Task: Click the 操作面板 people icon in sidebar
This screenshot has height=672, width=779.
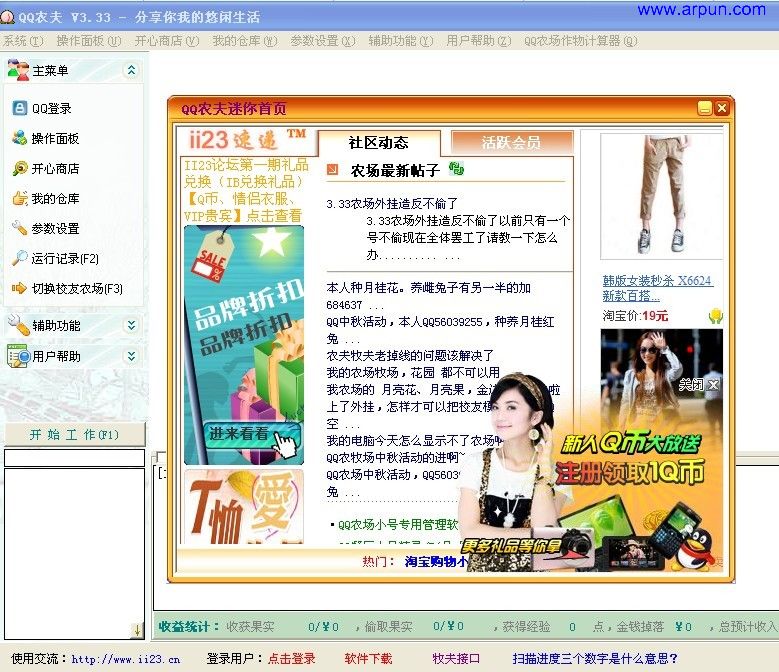Action: (x=19, y=138)
